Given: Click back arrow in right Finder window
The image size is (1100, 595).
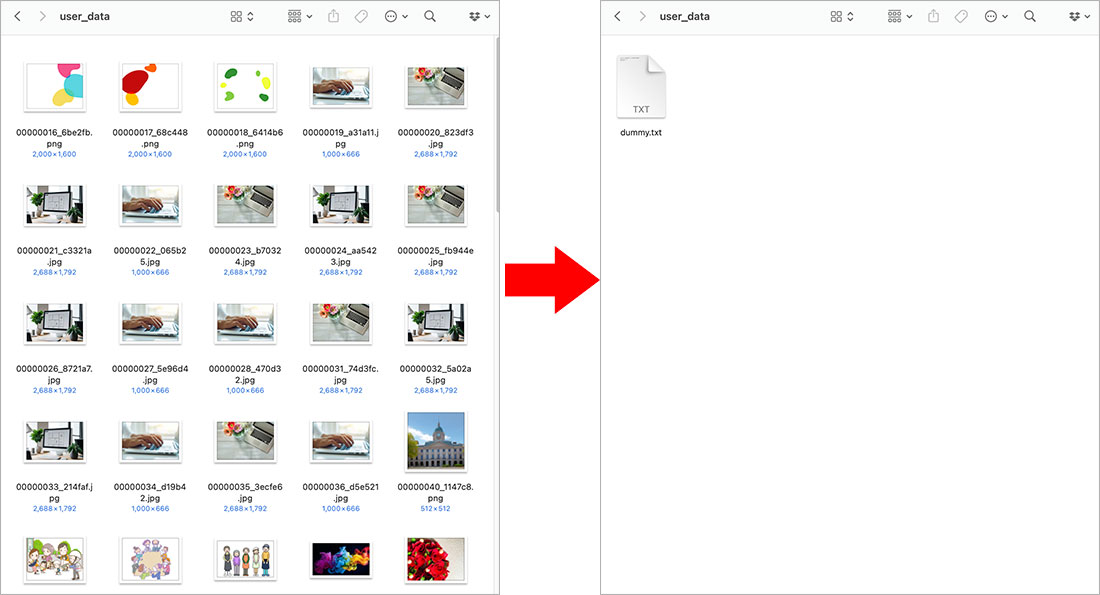Looking at the screenshot, I should (617, 17).
